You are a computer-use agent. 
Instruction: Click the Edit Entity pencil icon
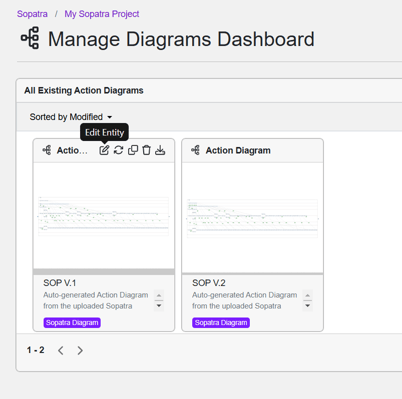coord(104,150)
